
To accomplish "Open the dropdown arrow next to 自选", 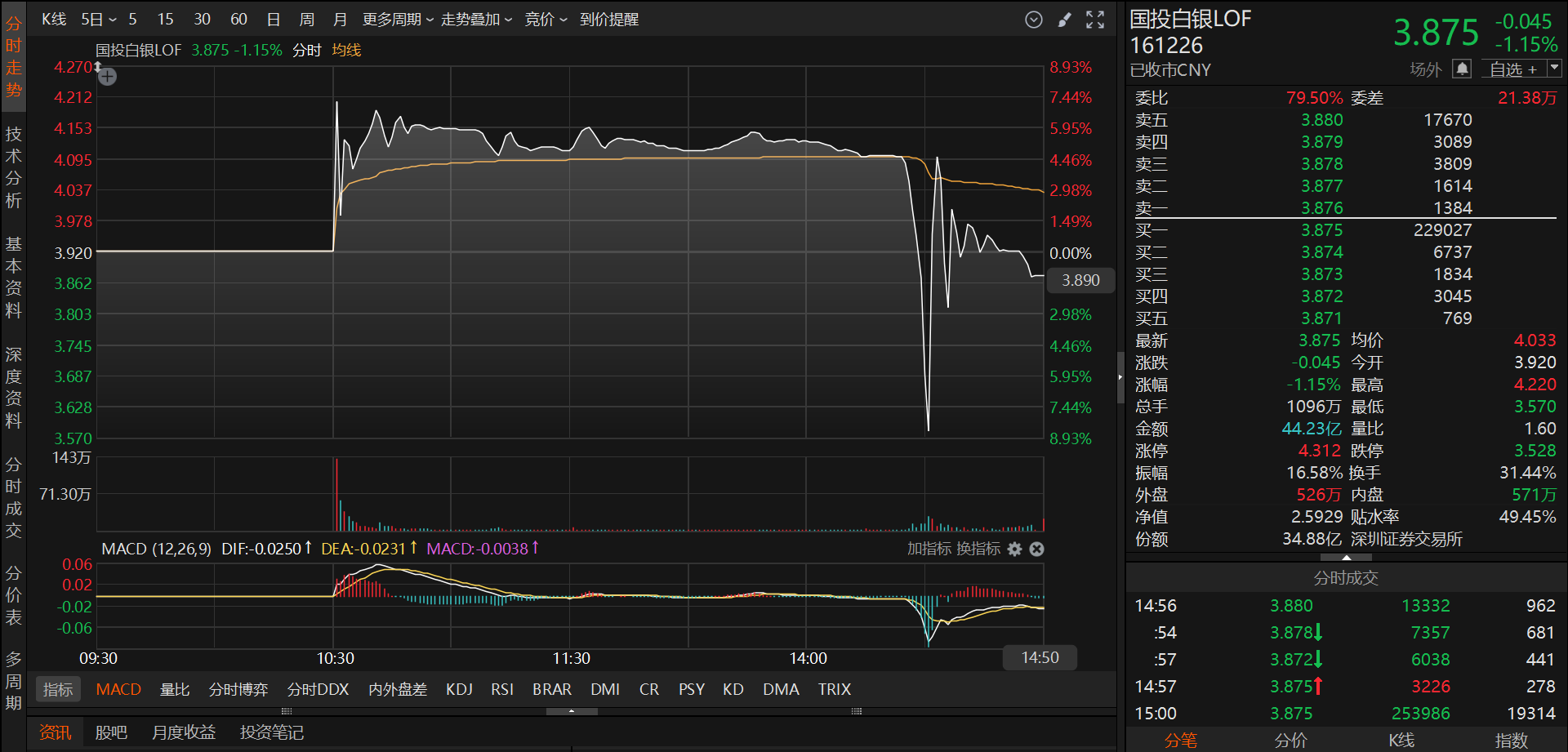I will pos(1554,69).
